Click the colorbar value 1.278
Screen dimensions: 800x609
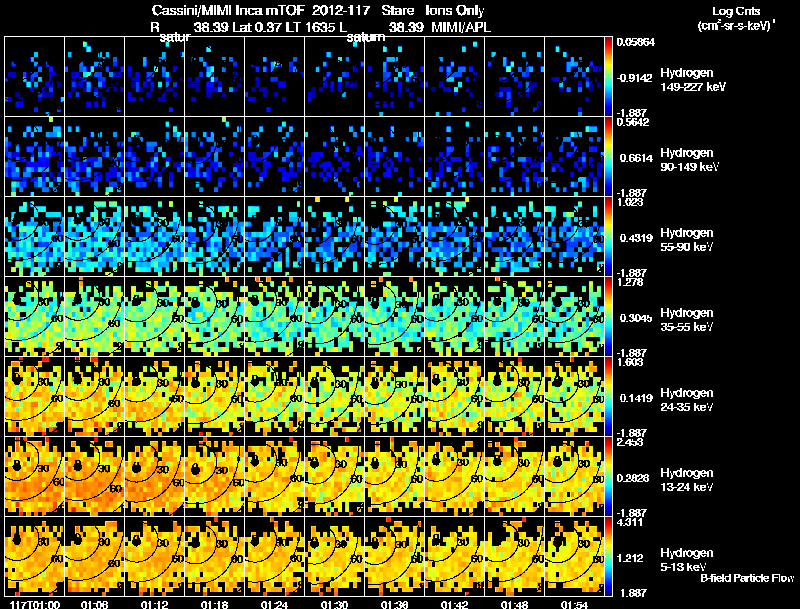tap(630, 282)
